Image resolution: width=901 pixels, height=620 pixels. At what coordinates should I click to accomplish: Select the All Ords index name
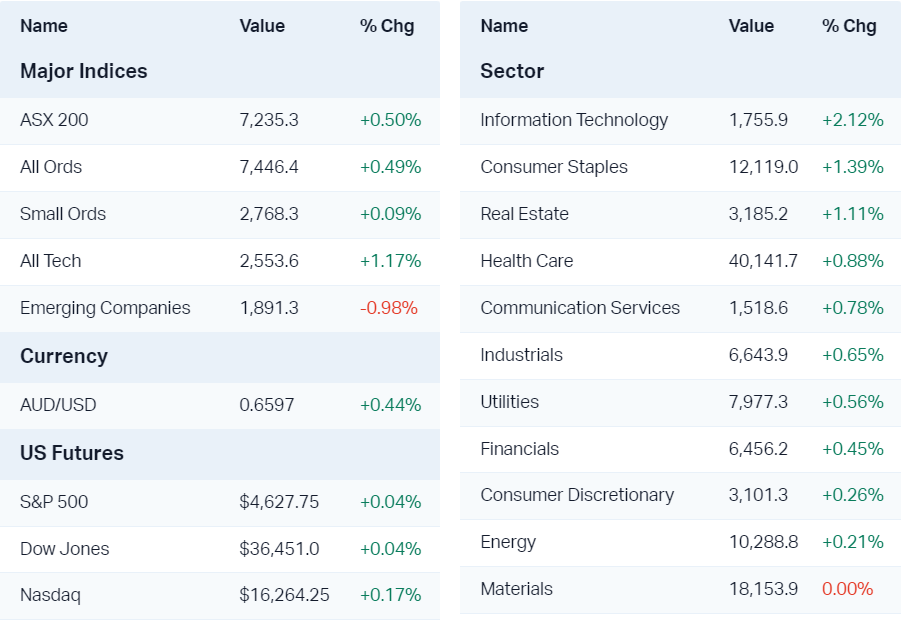[51, 167]
